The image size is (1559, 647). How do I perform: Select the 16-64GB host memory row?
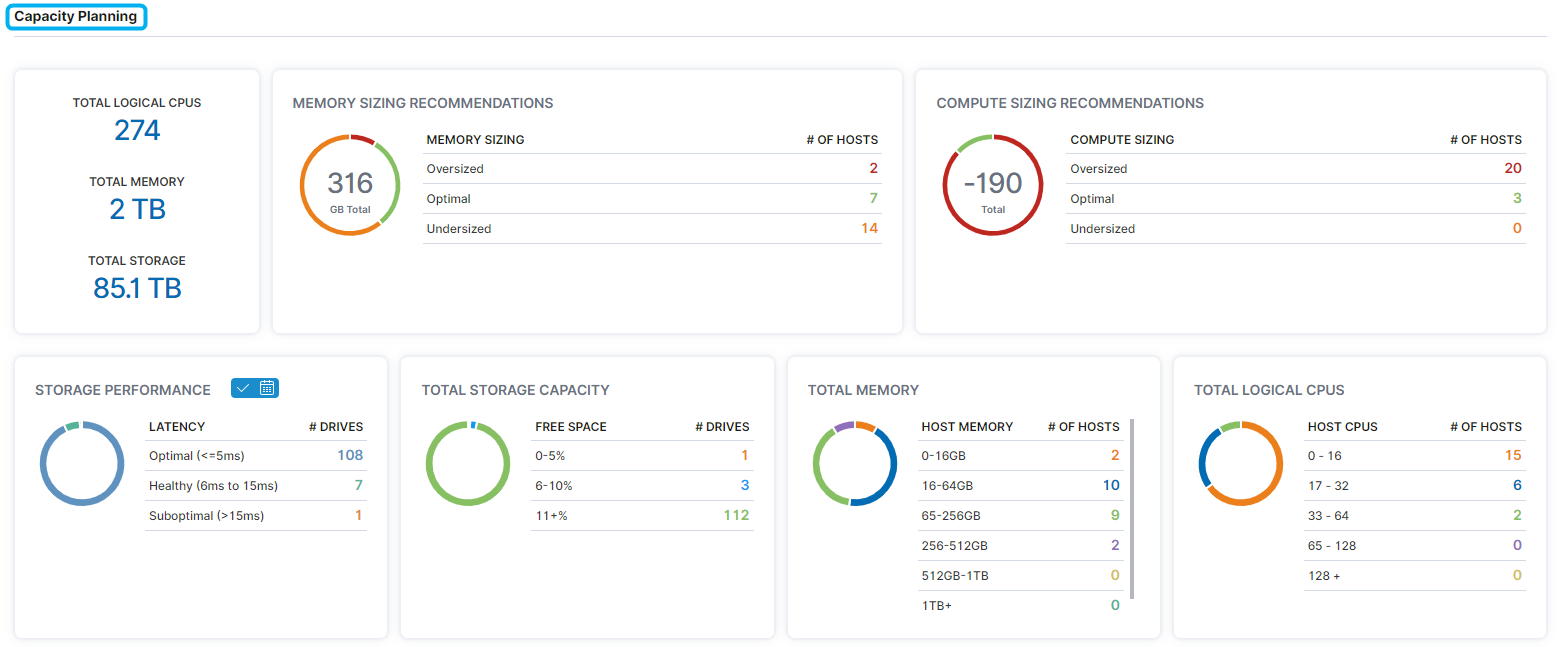(1020, 486)
